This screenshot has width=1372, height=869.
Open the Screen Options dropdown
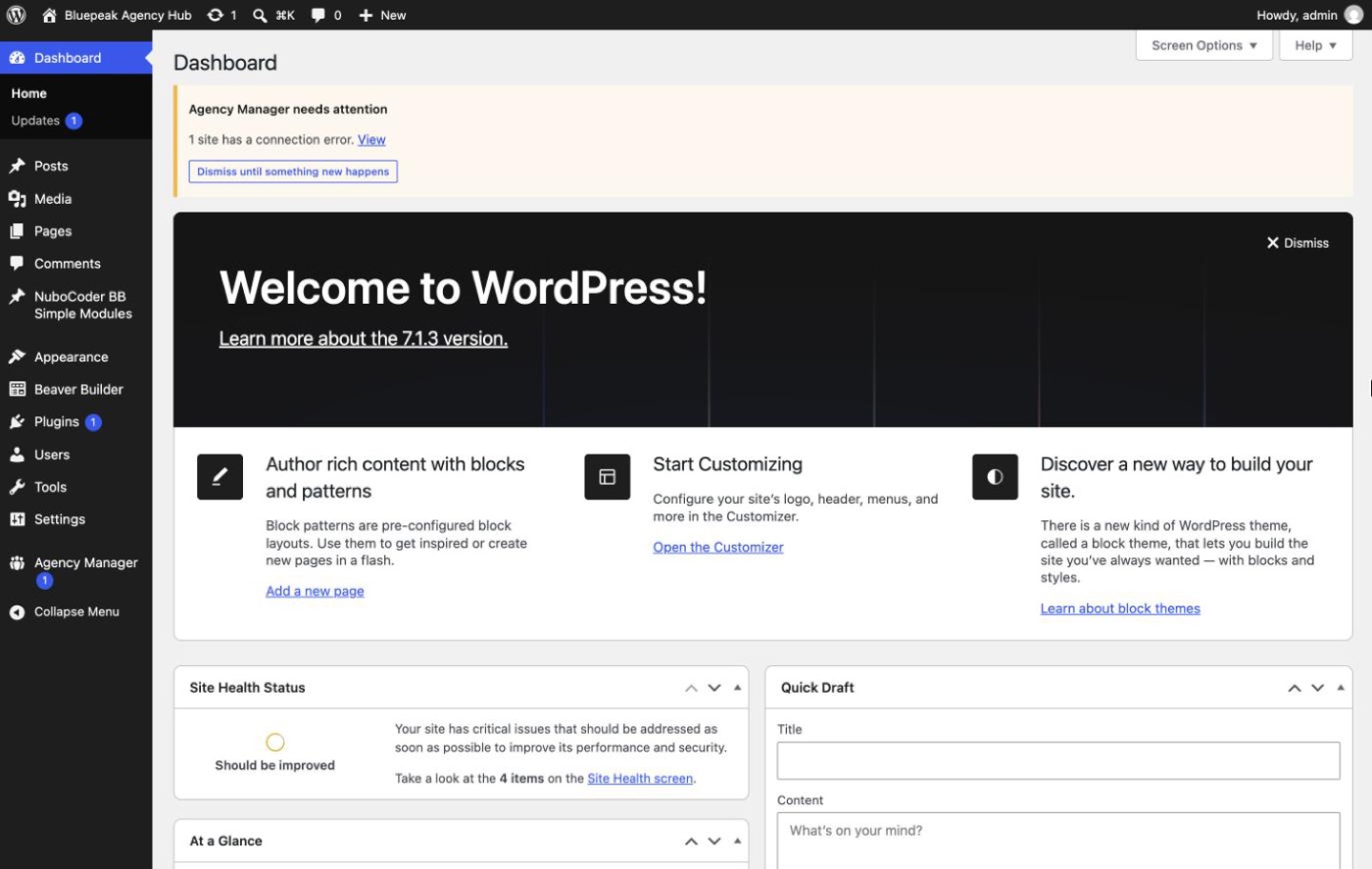click(x=1204, y=45)
